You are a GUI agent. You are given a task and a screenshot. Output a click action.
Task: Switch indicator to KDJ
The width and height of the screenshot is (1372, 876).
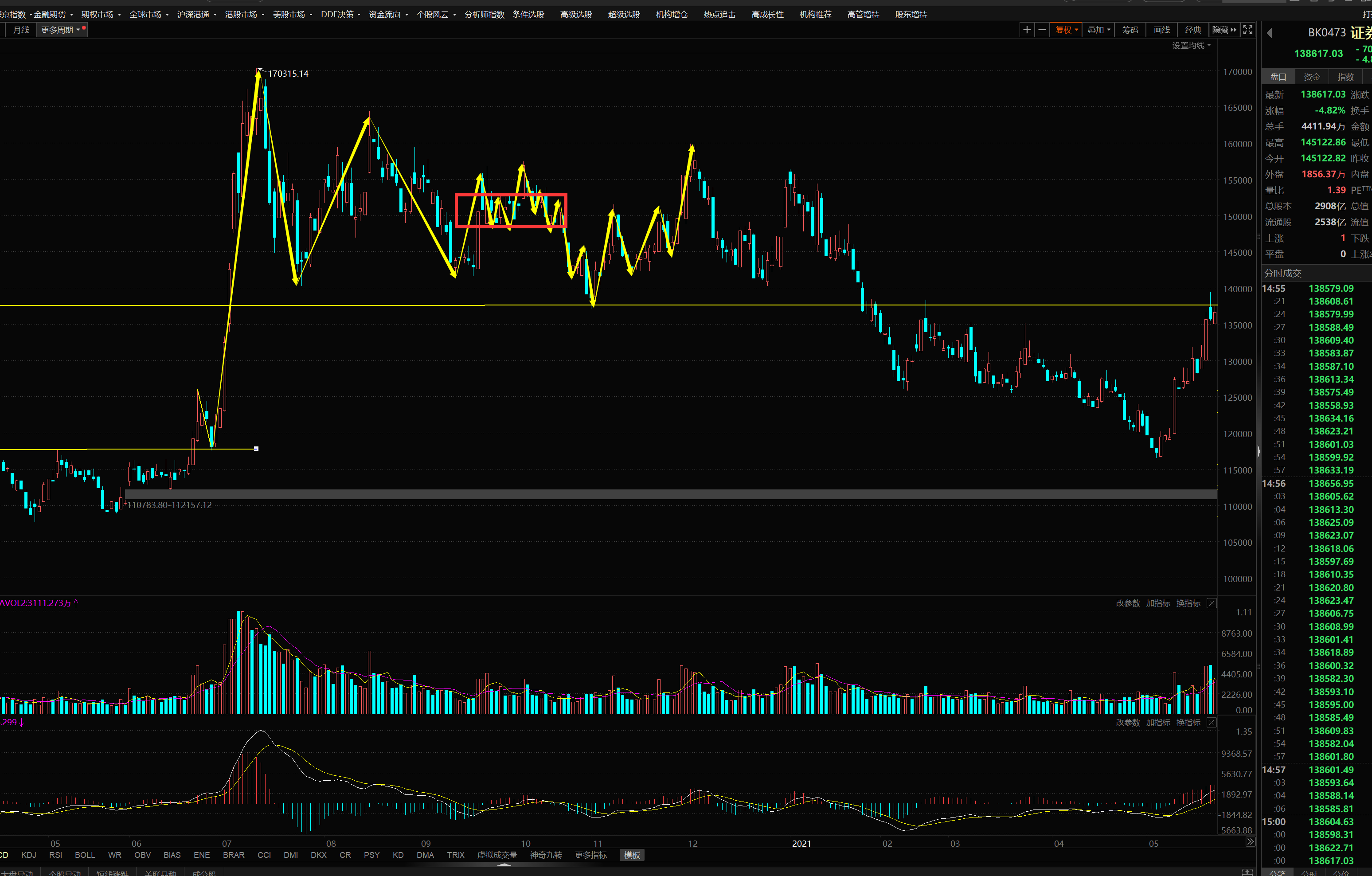pyautogui.click(x=28, y=855)
